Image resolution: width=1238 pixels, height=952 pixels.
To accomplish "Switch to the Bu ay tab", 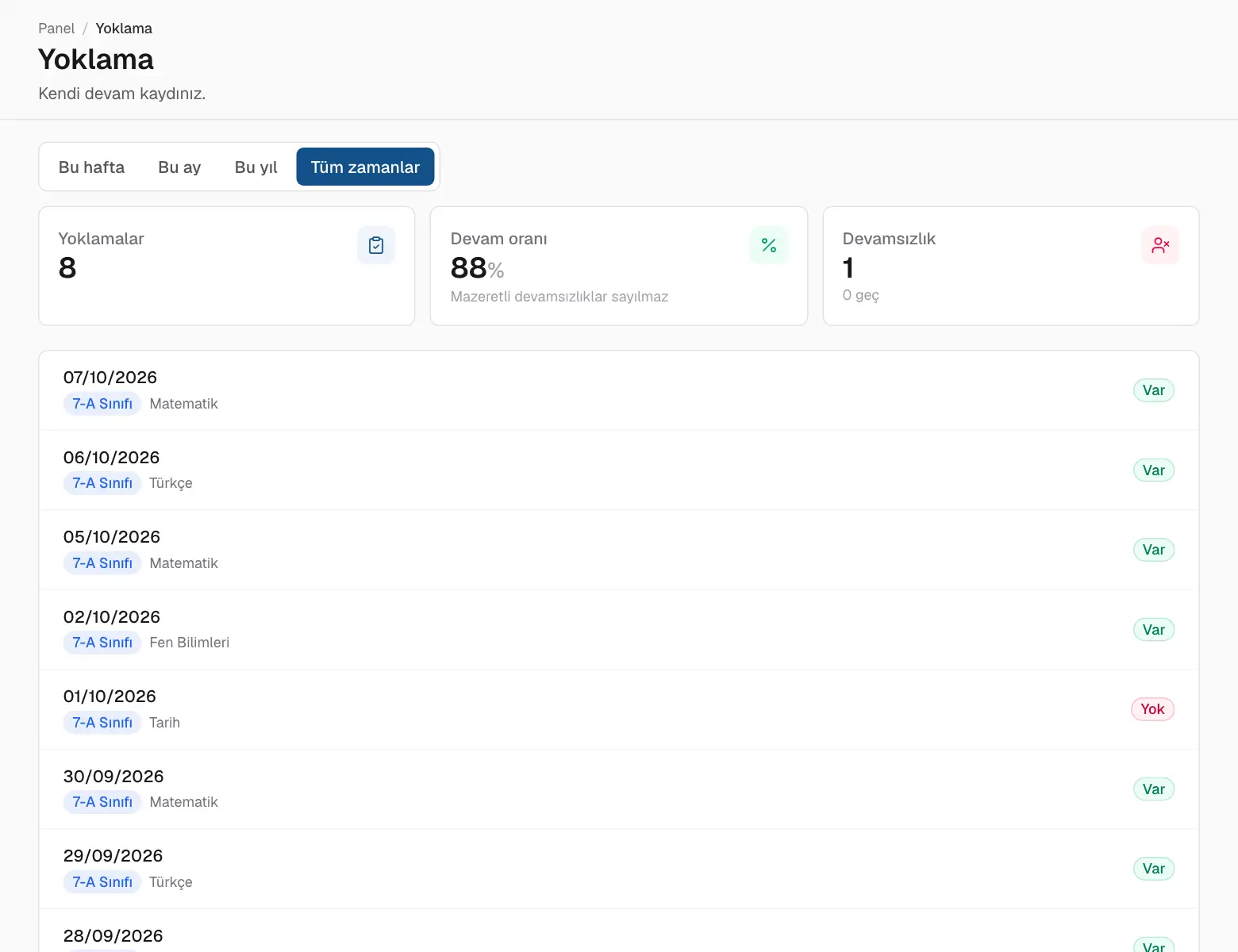I will [179, 167].
